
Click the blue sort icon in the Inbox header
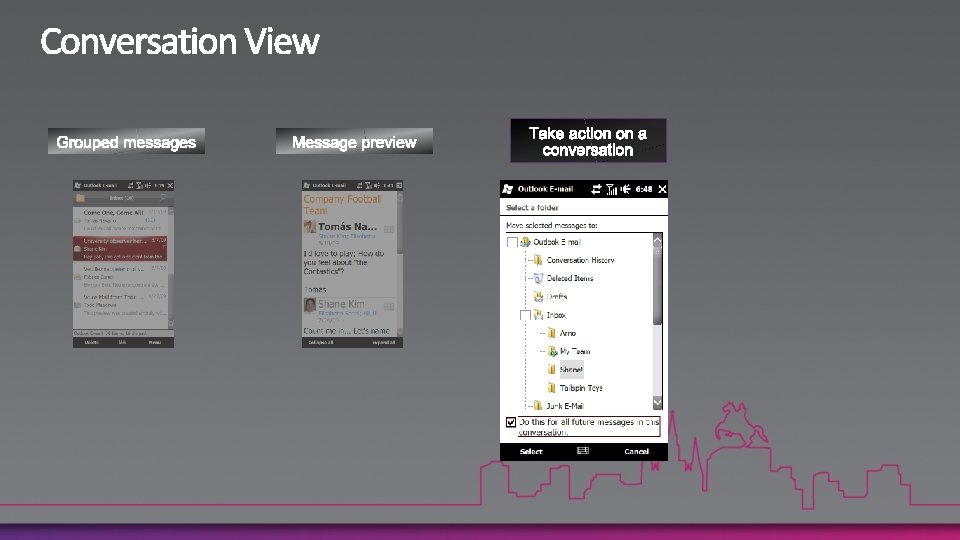(162, 198)
